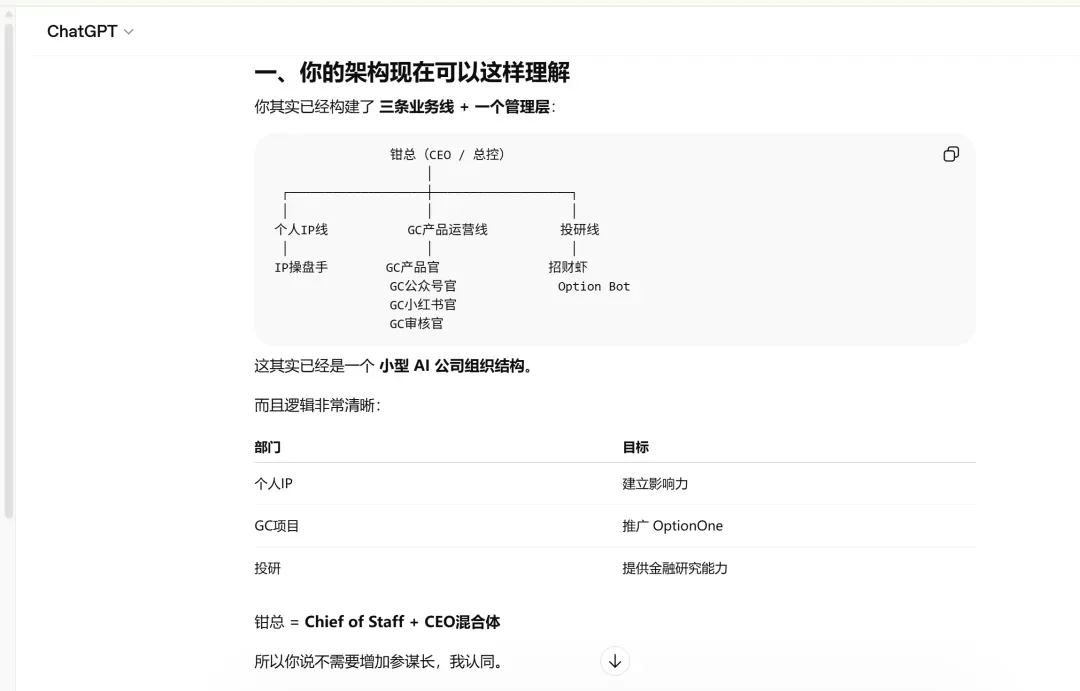Click 钳总 (CEO / 总控) in the diagram
The width and height of the screenshot is (1080, 691).
447,154
